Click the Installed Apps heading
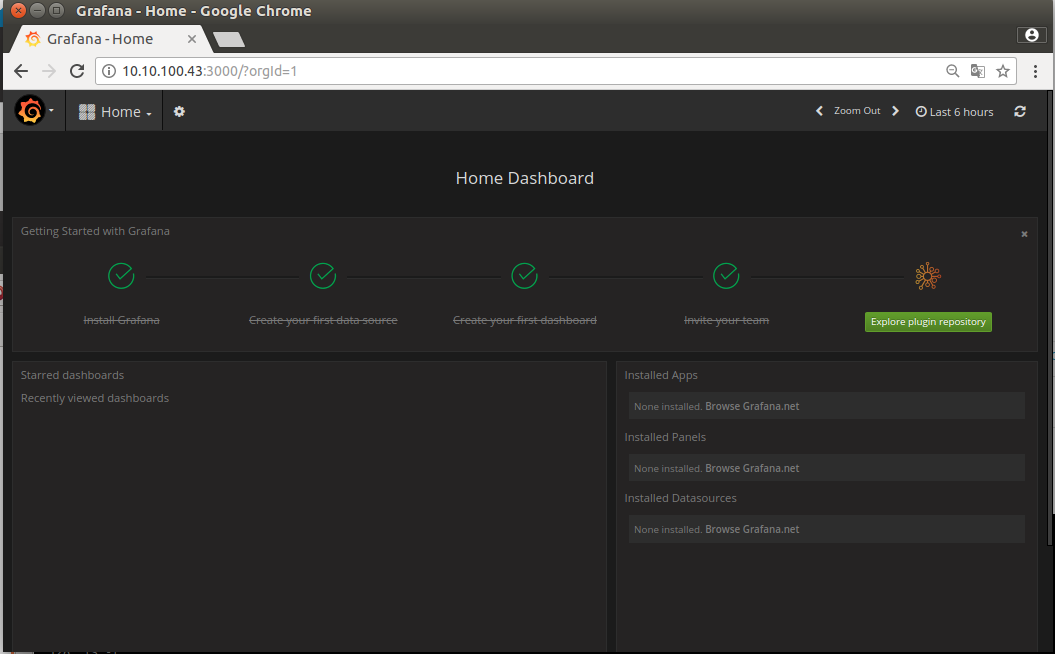This screenshot has width=1055, height=654. [661, 375]
